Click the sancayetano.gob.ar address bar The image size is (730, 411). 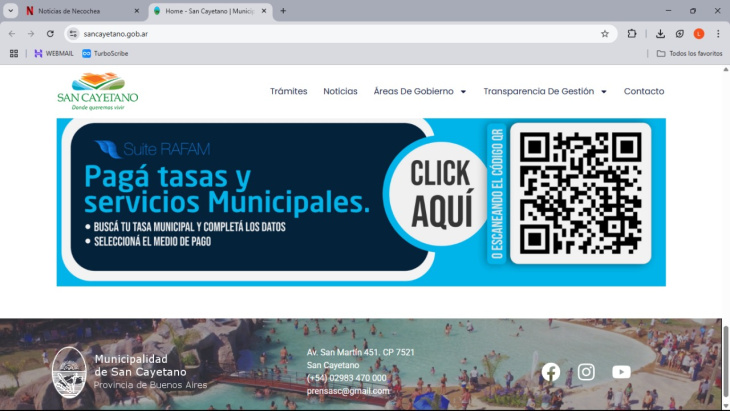coord(340,34)
